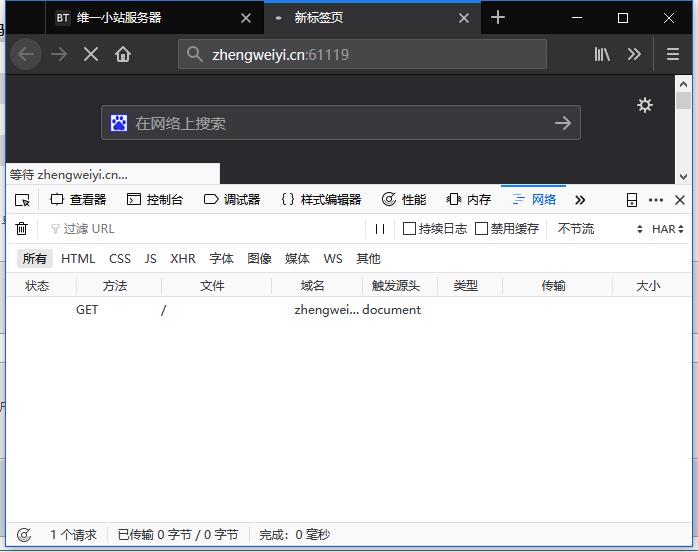This screenshot has height=552, width=698.
Task: Open devtools three-dot options menu
Action: [x=656, y=200]
